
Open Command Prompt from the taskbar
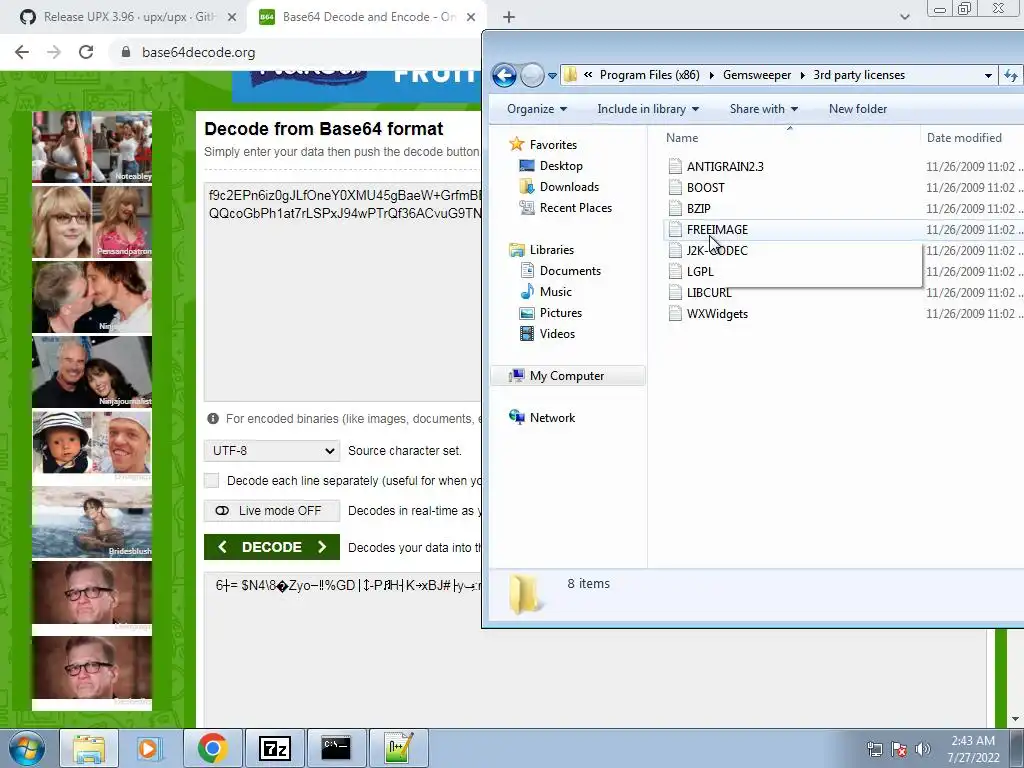tap(336, 748)
